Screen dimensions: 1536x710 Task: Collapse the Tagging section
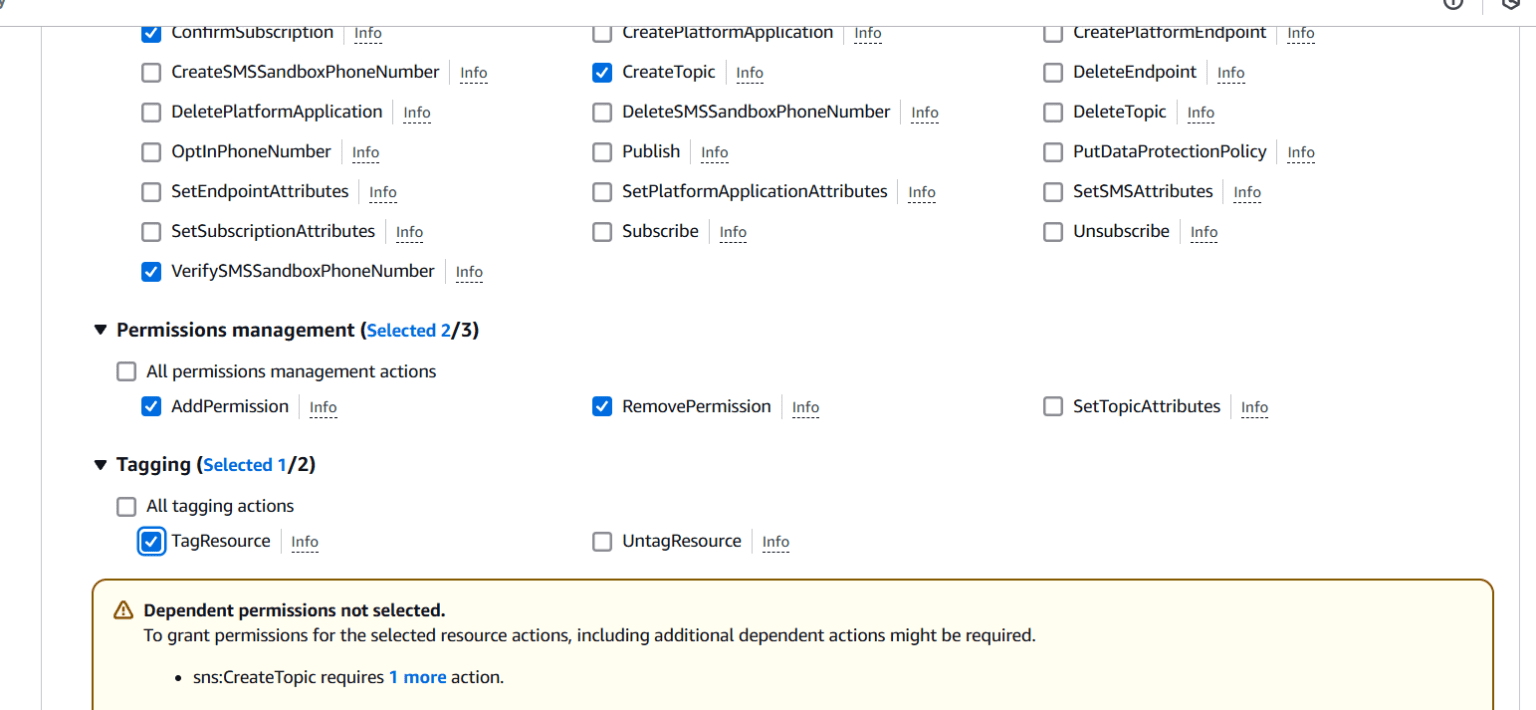coord(100,464)
